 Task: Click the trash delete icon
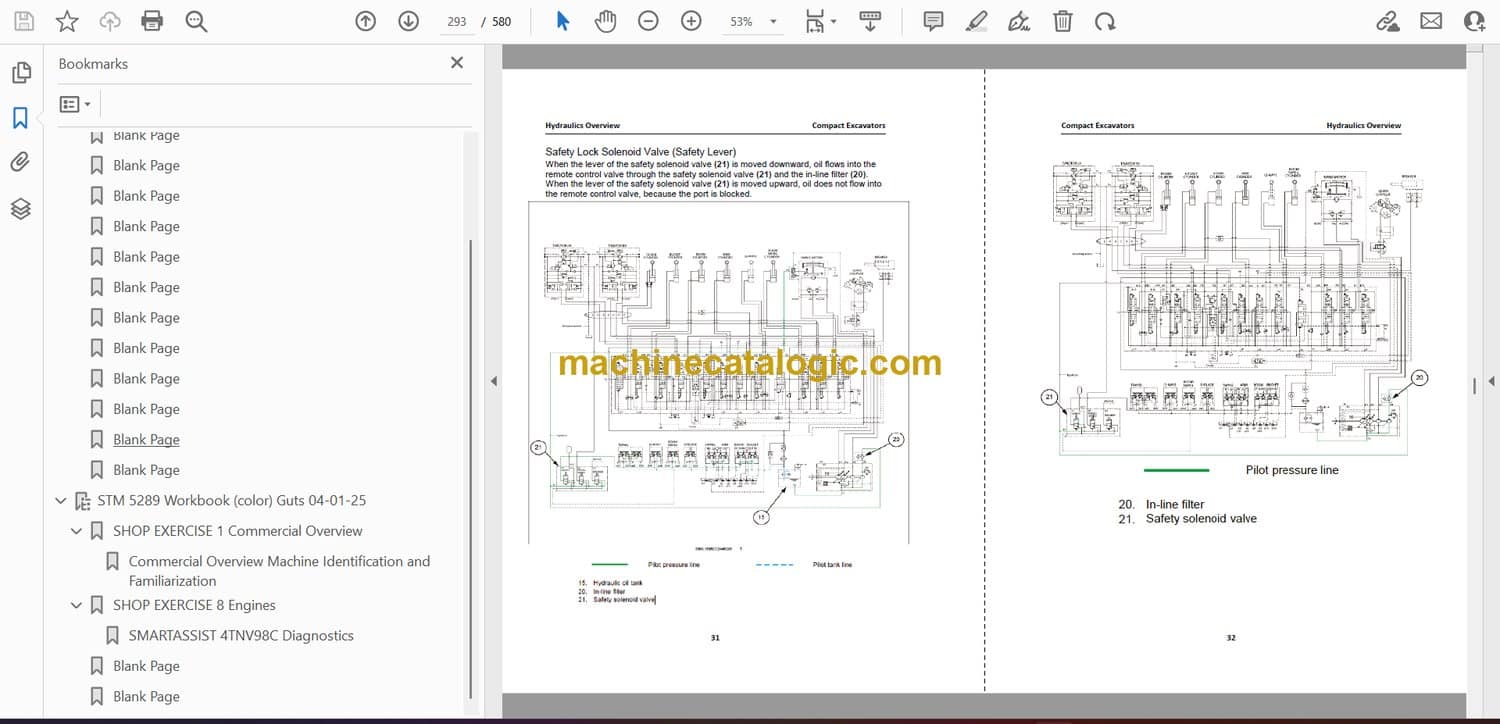[1062, 21]
